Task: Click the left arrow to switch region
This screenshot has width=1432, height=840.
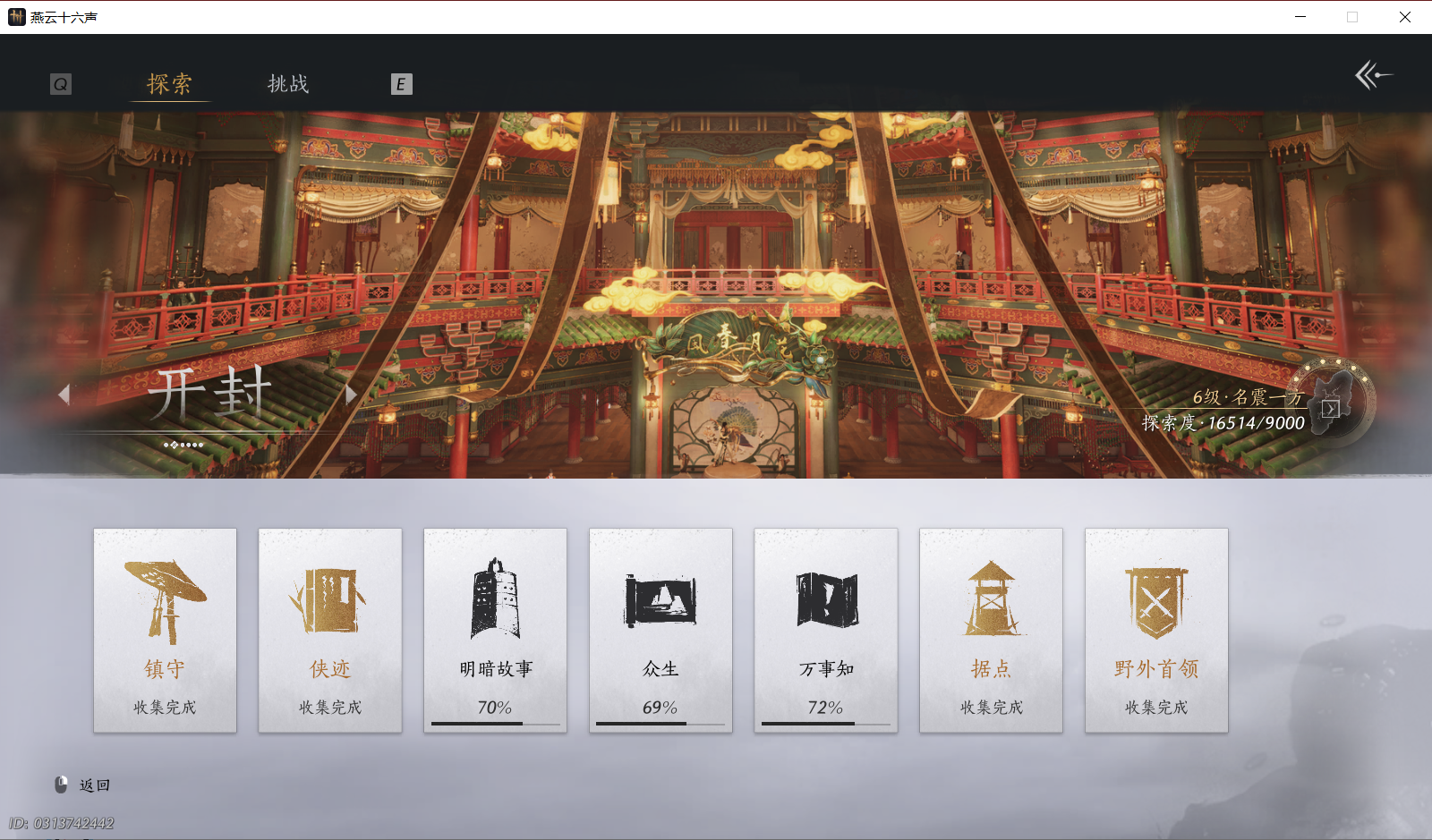Action: click(x=64, y=395)
